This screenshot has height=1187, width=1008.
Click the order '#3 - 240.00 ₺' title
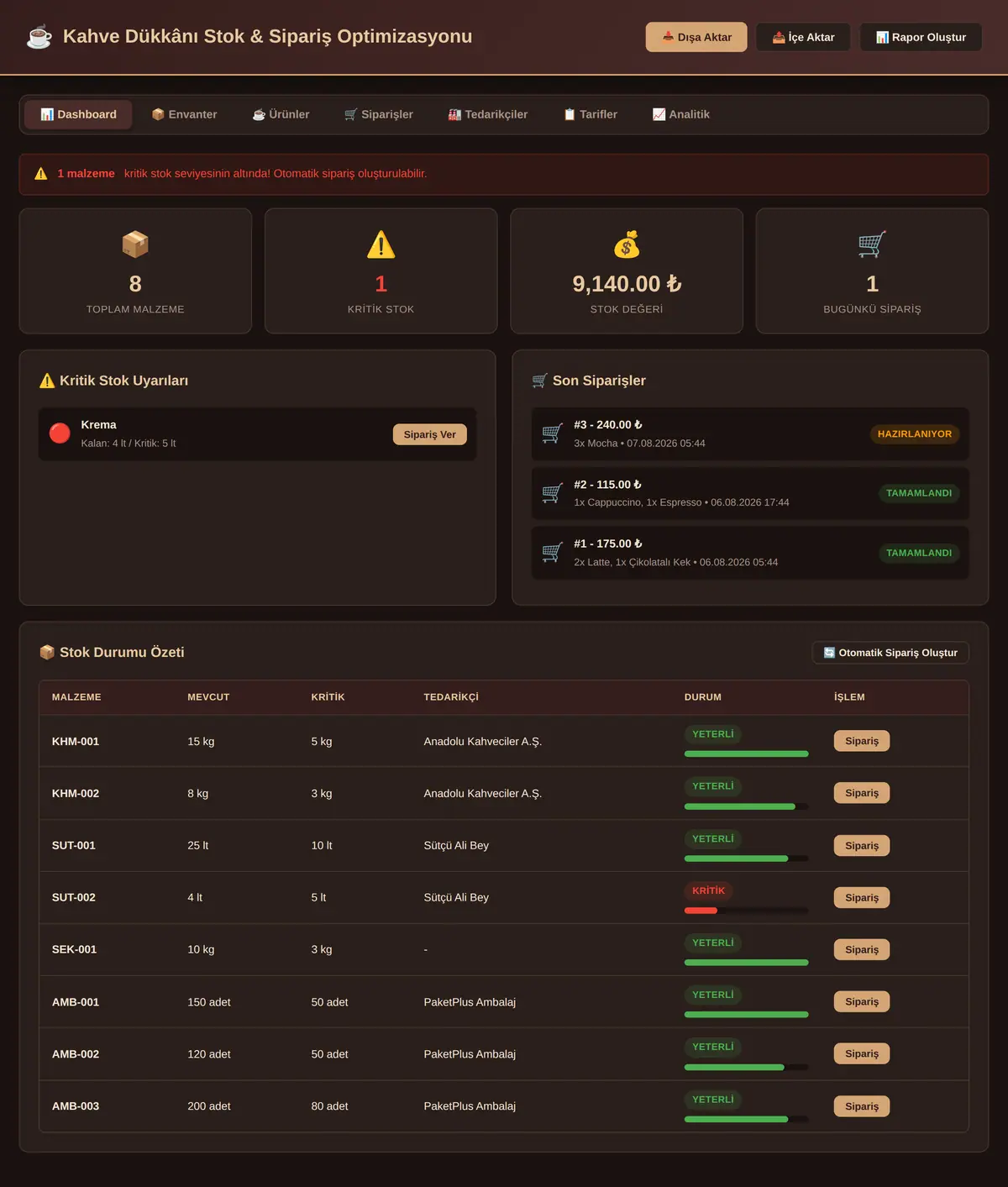(x=608, y=425)
